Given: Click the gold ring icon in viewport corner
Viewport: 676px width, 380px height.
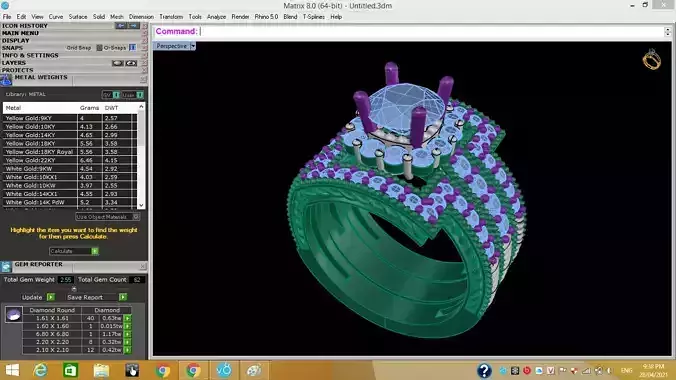Looking at the screenshot, I should coord(651,60).
